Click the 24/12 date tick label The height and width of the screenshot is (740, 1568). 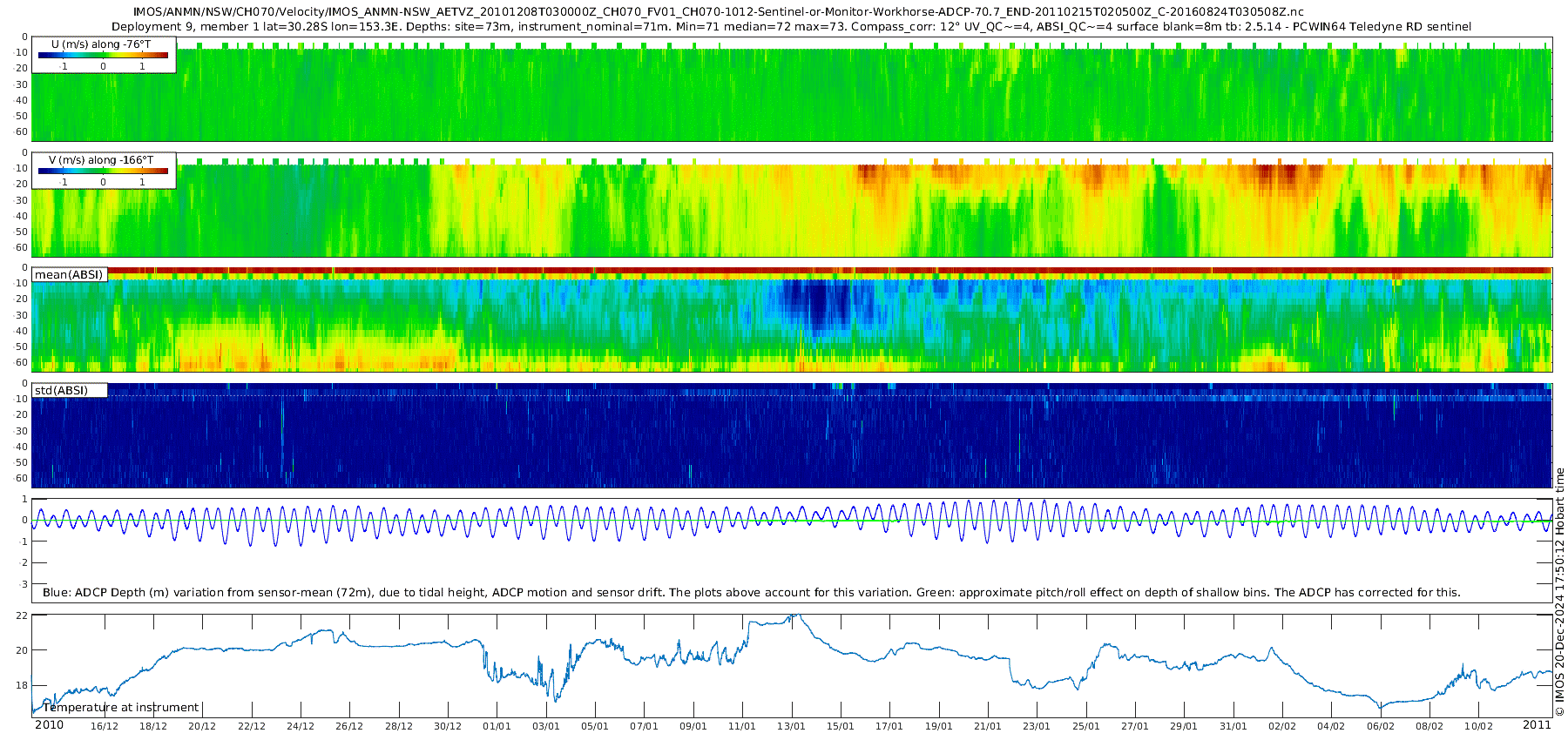tap(301, 726)
